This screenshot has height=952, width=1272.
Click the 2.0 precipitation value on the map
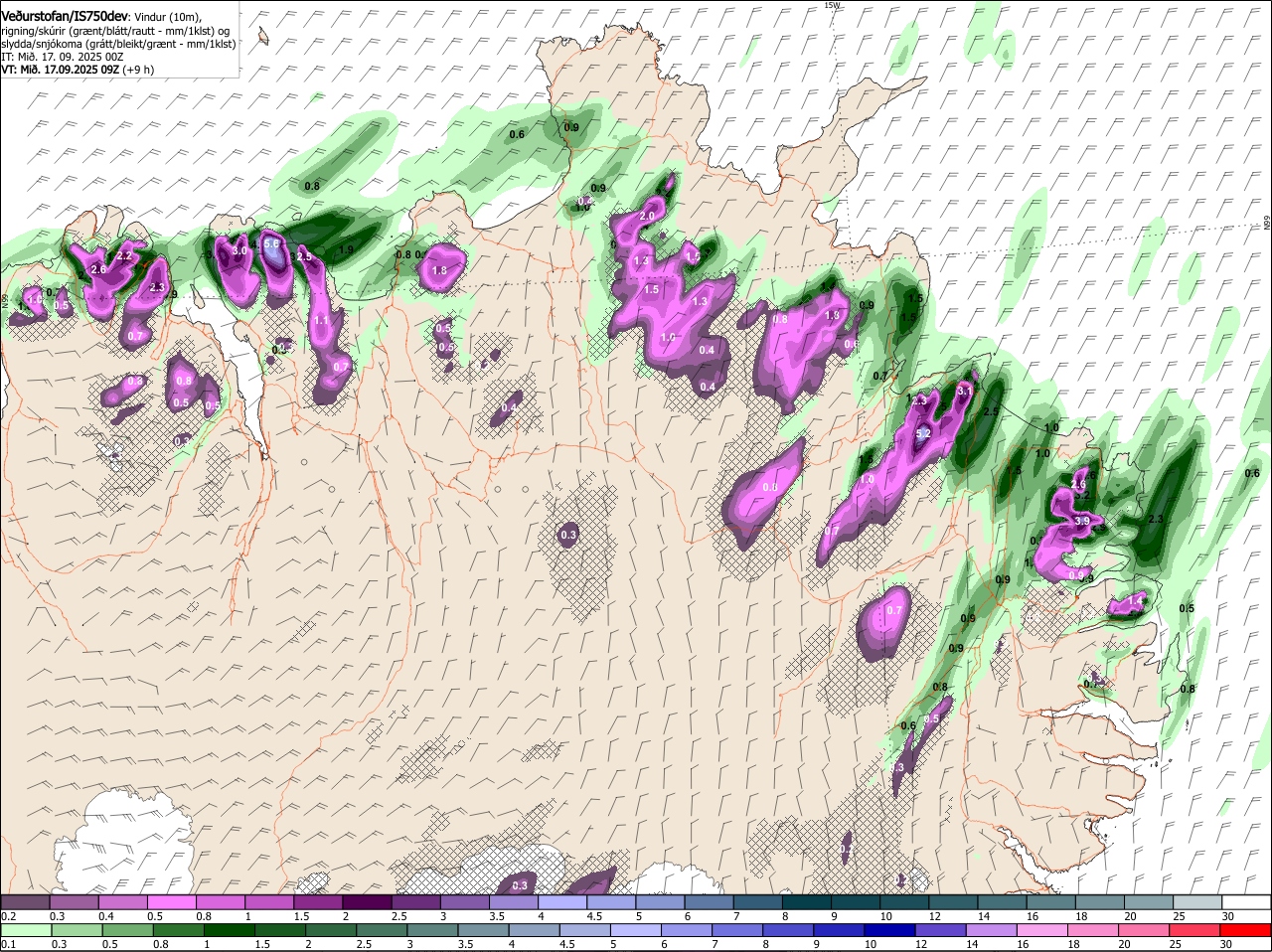pos(648,216)
